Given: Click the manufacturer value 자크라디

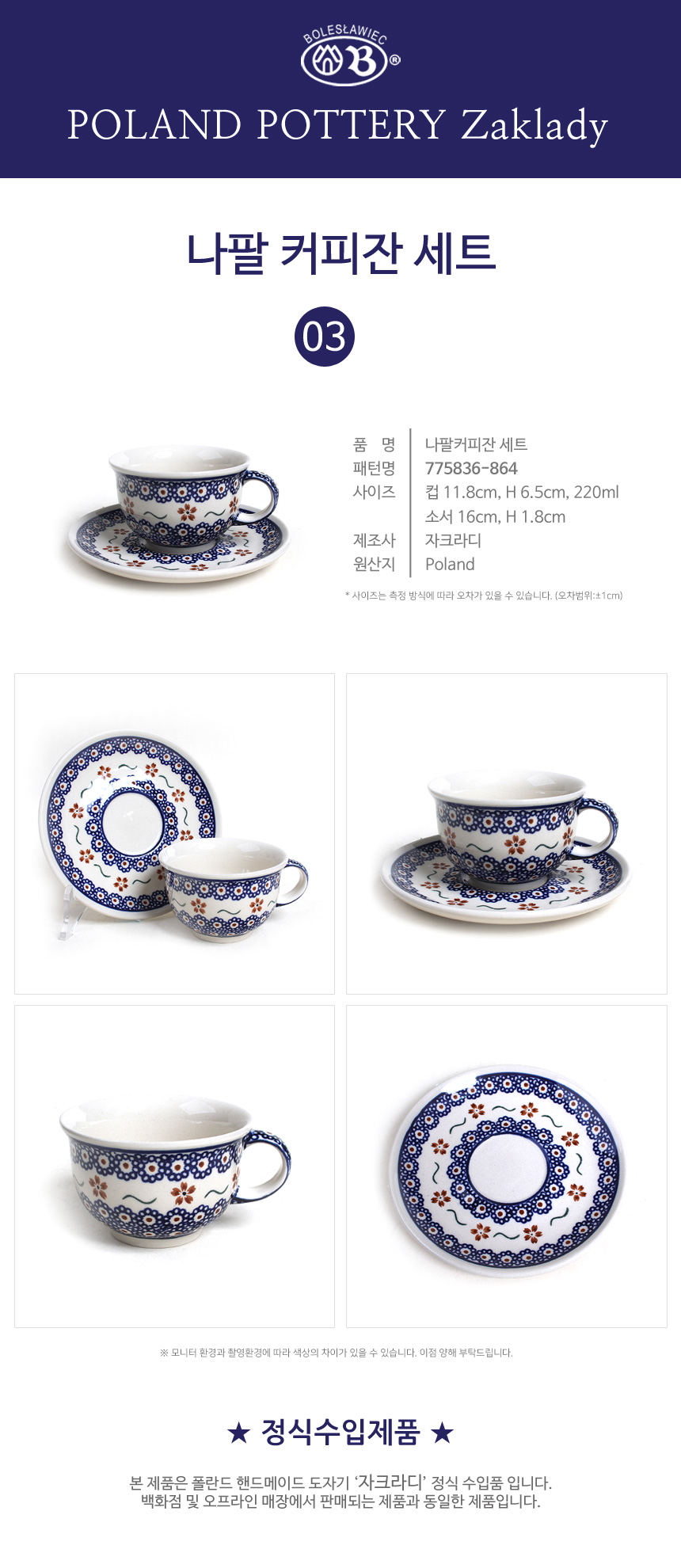Looking at the screenshot, I should click(453, 541).
